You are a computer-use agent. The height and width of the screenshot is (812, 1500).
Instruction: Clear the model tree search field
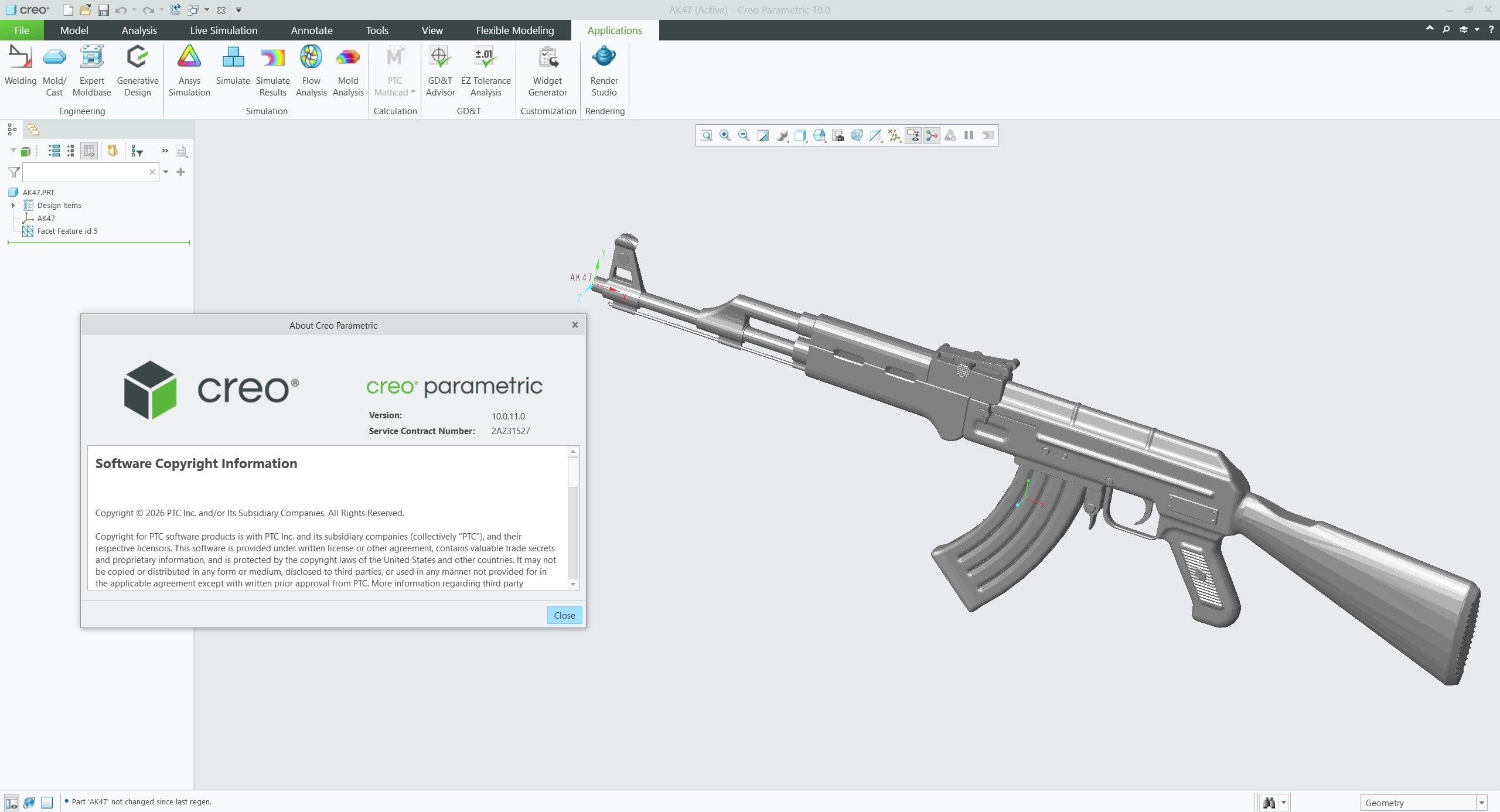[x=152, y=172]
